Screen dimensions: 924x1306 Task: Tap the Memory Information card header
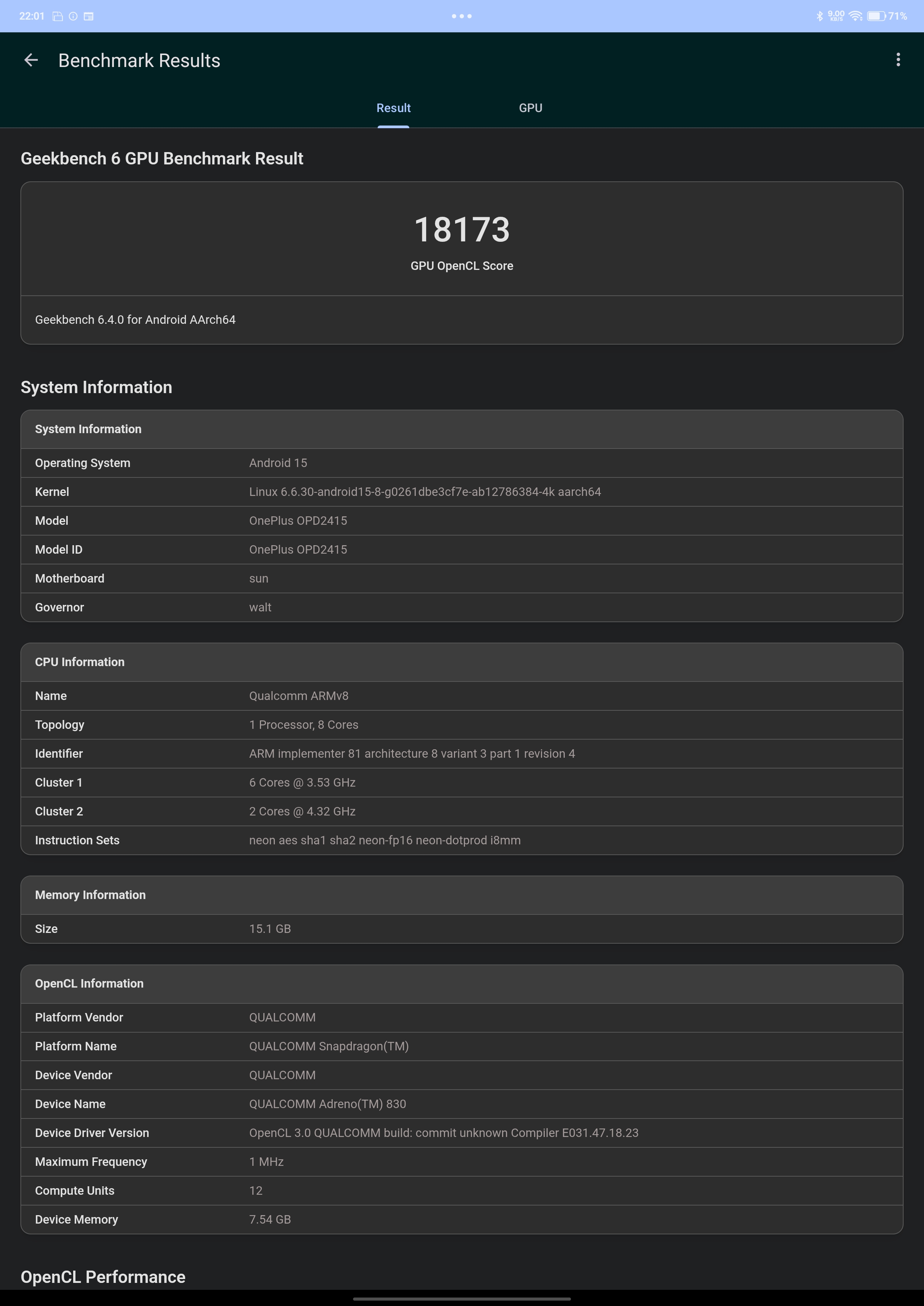pyautogui.click(x=462, y=895)
